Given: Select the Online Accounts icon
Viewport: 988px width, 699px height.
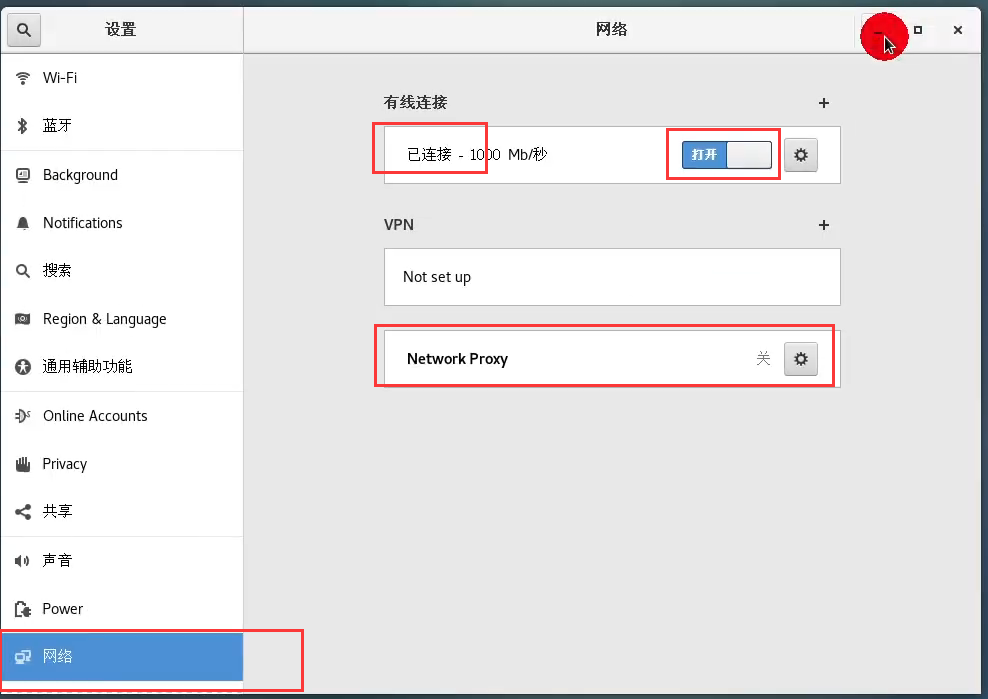Looking at the screenshot, I should (x=23, y=416).
